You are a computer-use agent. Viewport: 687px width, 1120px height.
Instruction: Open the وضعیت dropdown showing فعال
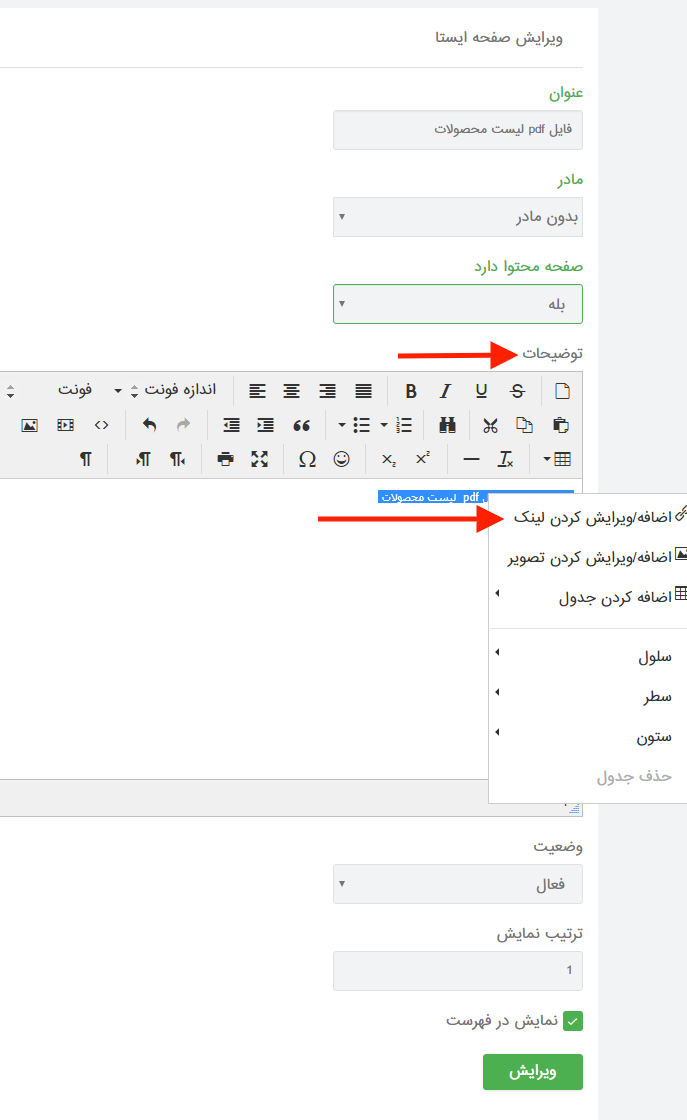tap(458, 884)
